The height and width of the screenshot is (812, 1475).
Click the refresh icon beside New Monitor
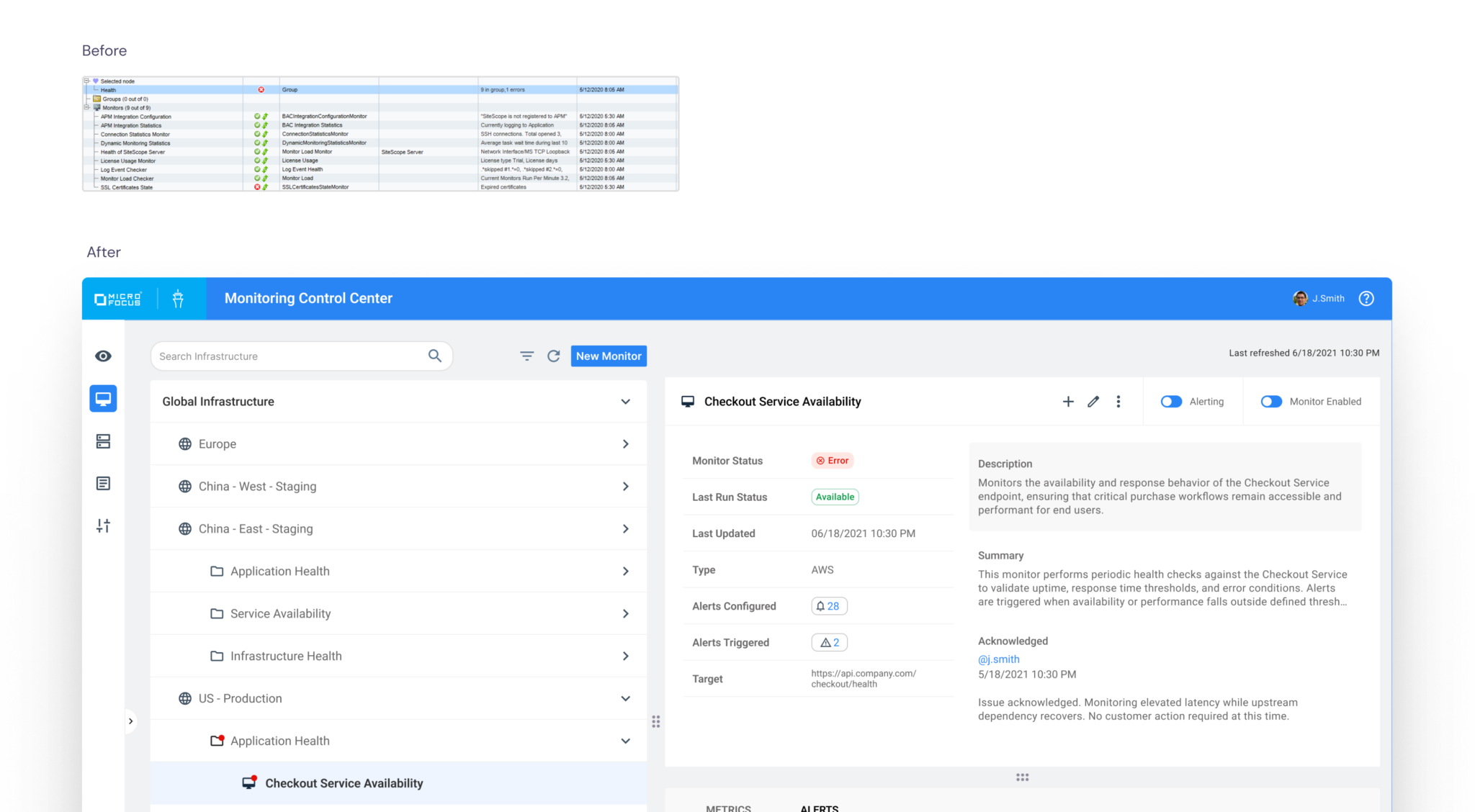pos(553,356)
